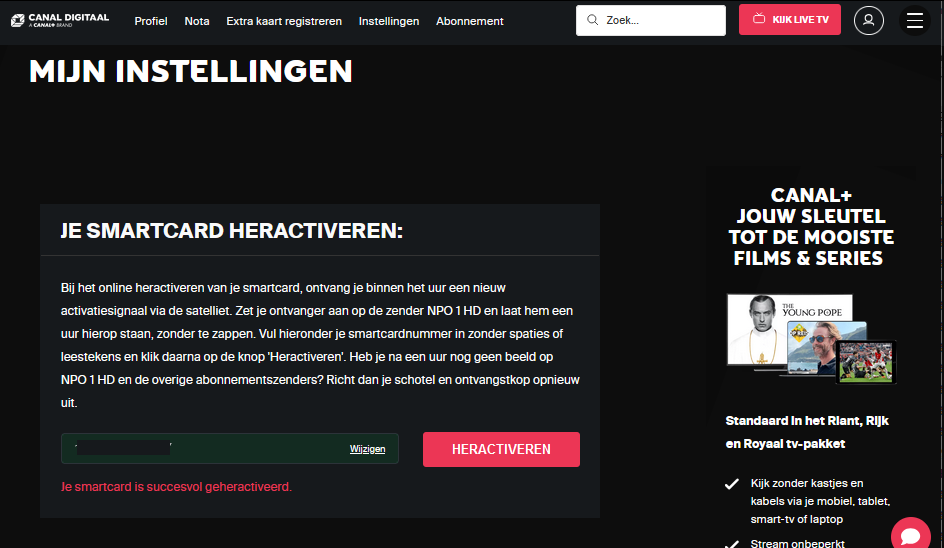Click the Canal+ promo banner heading
944x548 pixels.
[x=811, y=226]
